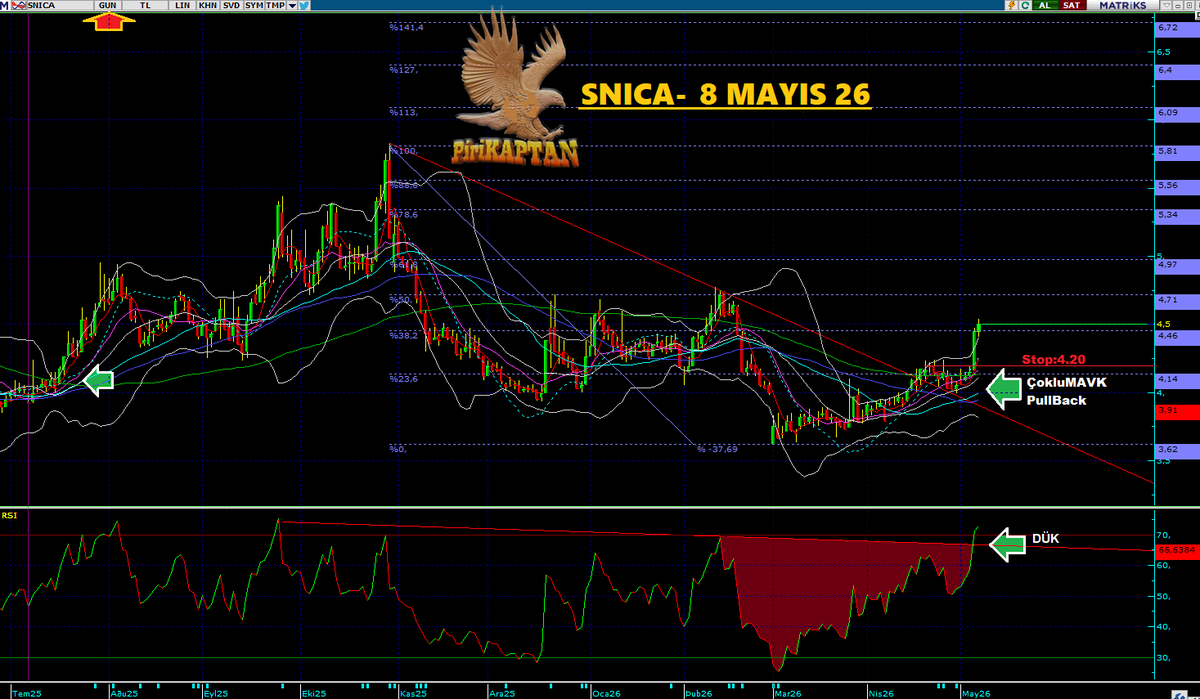Click the %141,4 Fibonacci level label

(x=406, y=27)
